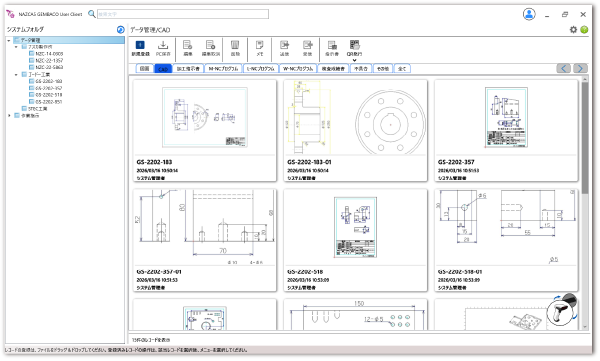Switch to the W-NCプログラム tab

pyautogui.click(x=298, y=69)
